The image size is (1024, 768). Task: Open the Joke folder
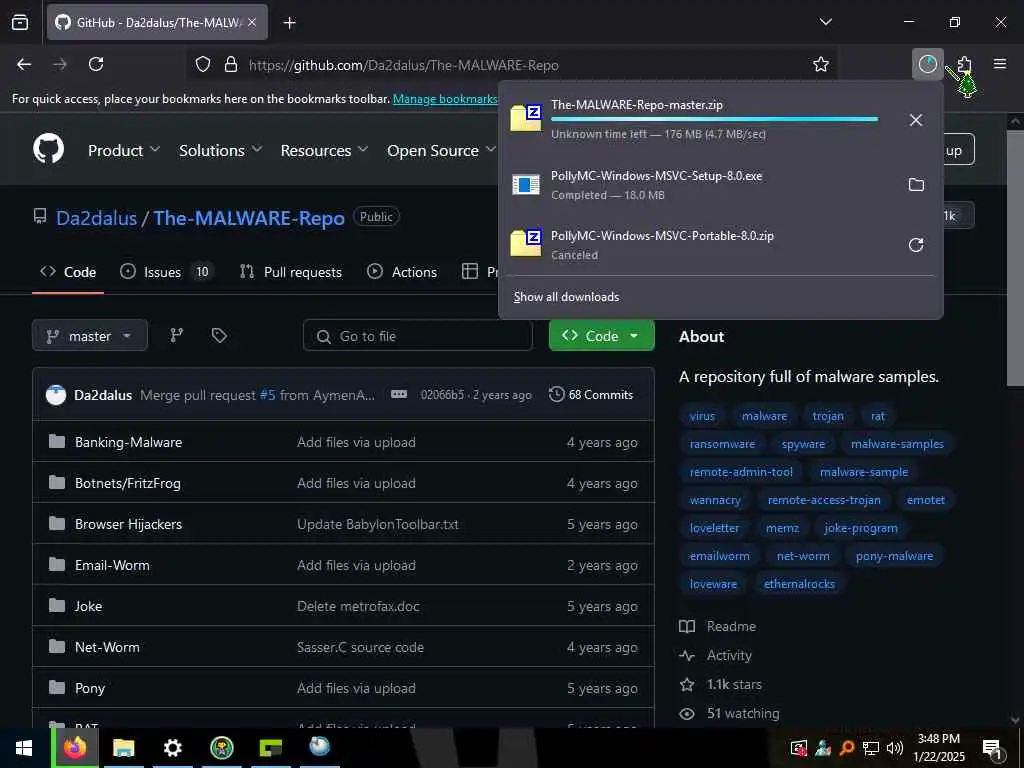88,607
